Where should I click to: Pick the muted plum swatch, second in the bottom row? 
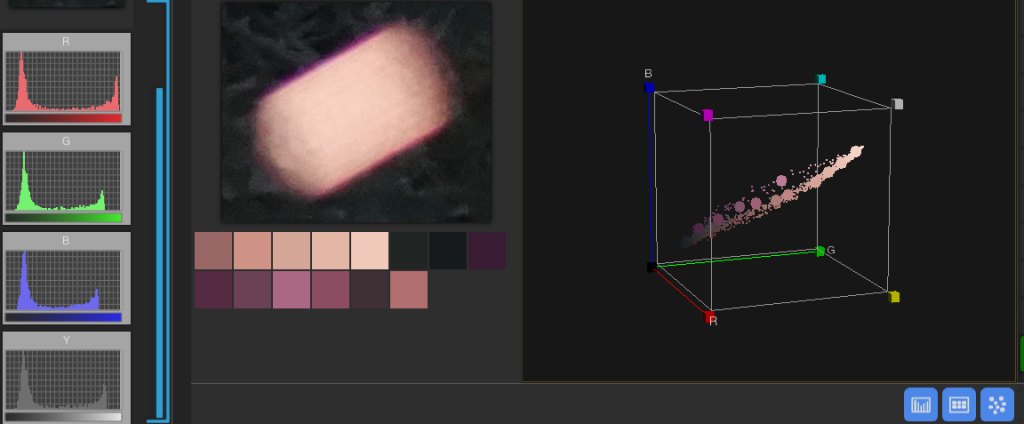253,289
